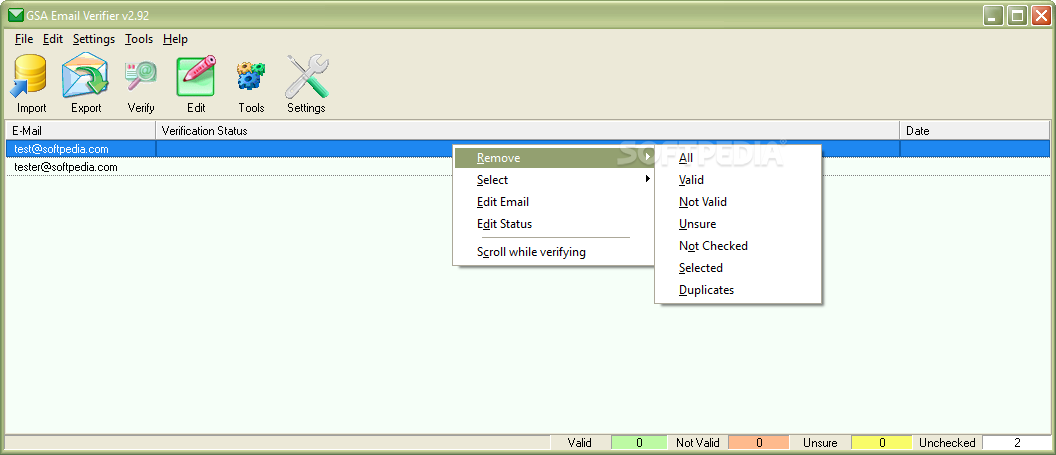Screen dimensions: 1056x455
Task: Open the Tools gears toolbar icon
Action: point(251,77)
